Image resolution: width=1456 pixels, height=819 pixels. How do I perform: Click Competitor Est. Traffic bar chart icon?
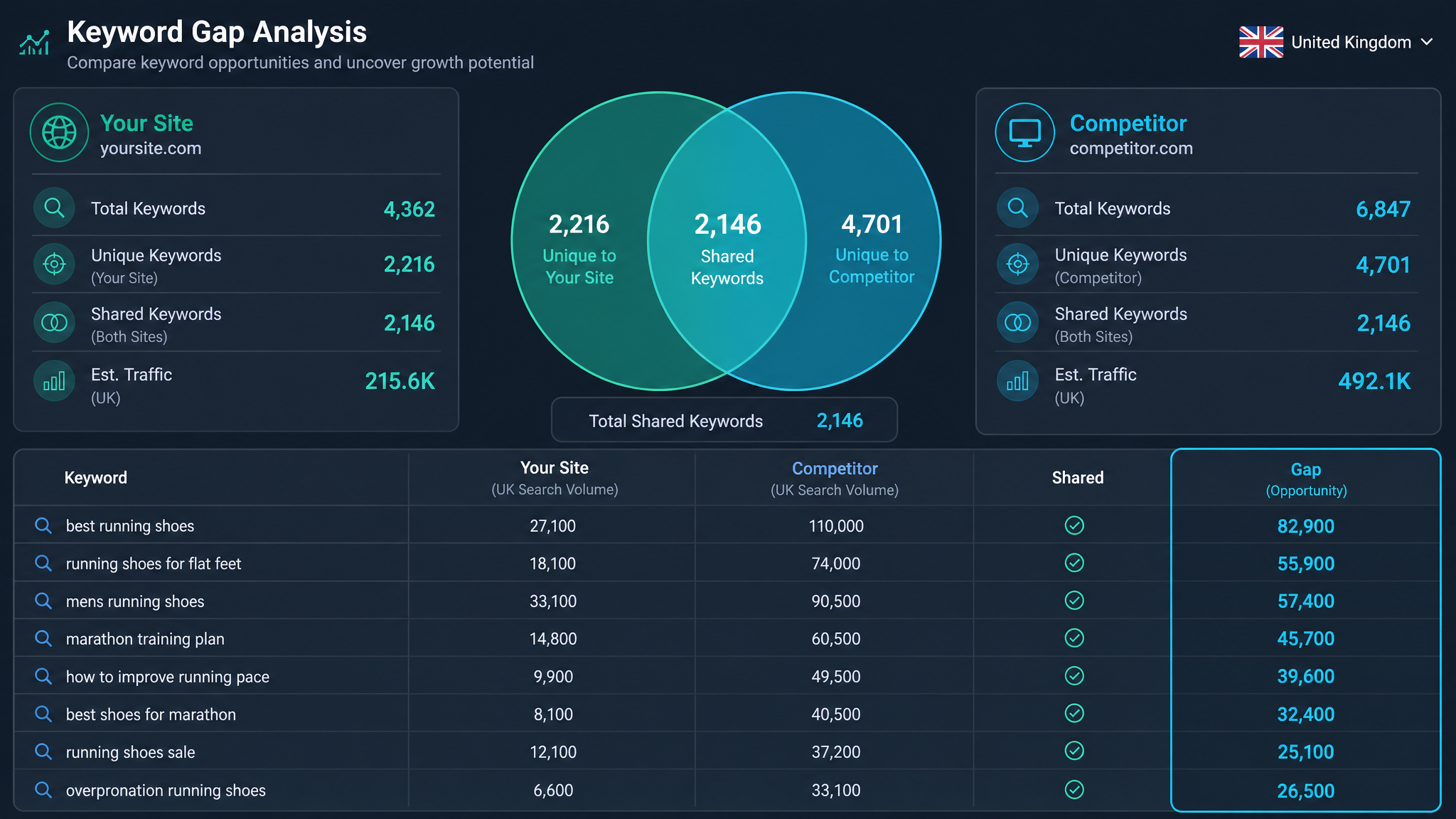coord(1018,381)
